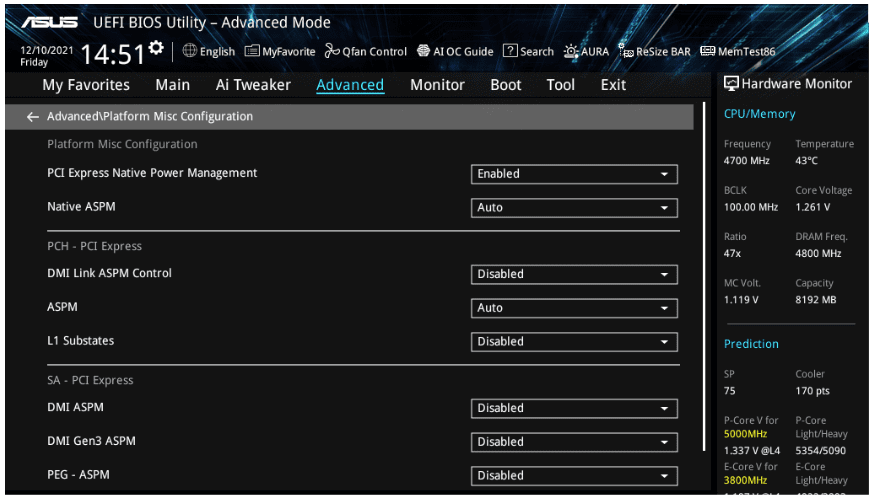The height and width of the screenshot is (497, 877).
Task: Click the settings gear next to the clock
Action: point(156,48)
